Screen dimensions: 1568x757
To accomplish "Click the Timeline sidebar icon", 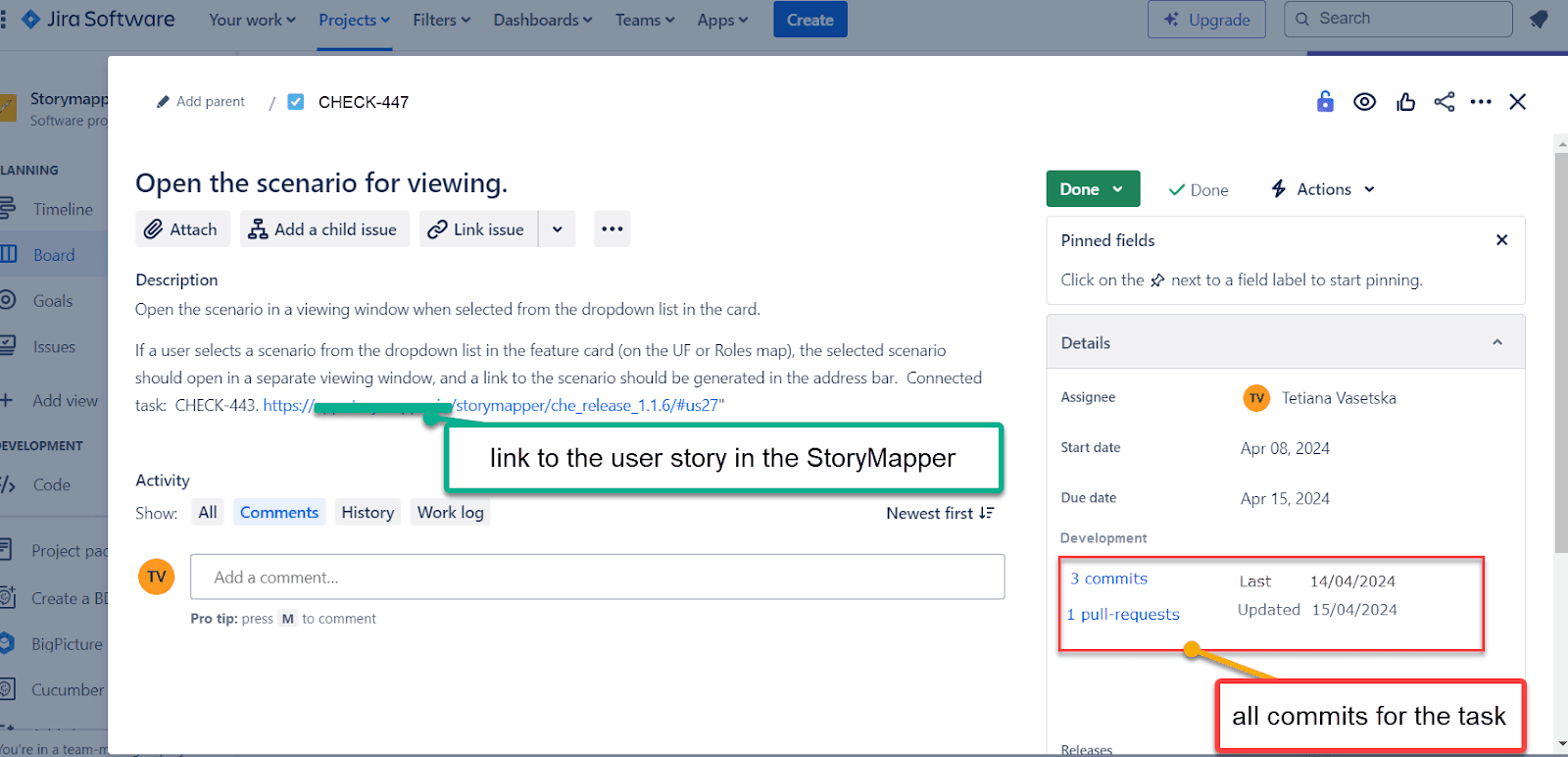I will coord(7,208).
